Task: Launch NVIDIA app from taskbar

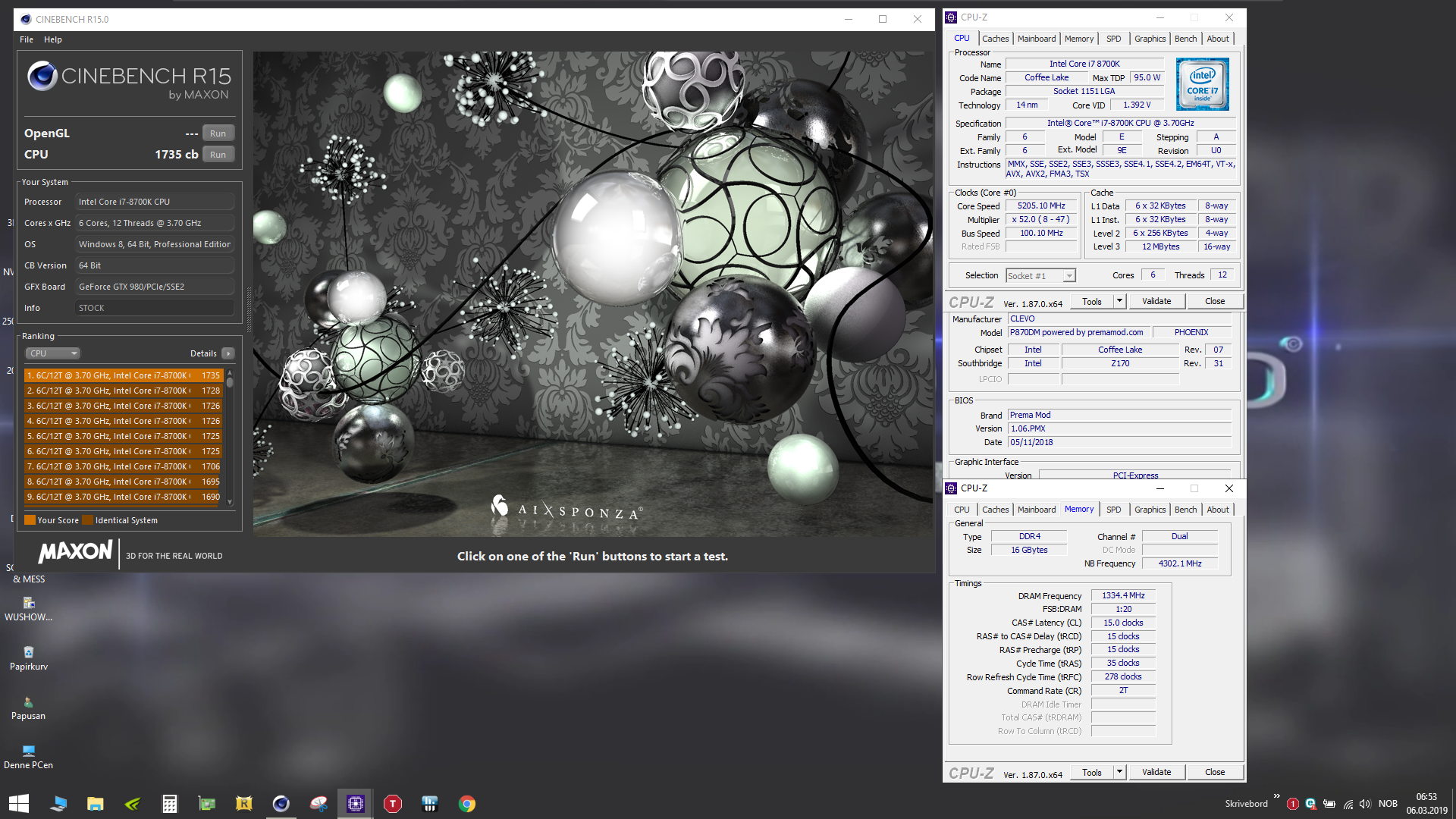Action: [x=132, y=804]
